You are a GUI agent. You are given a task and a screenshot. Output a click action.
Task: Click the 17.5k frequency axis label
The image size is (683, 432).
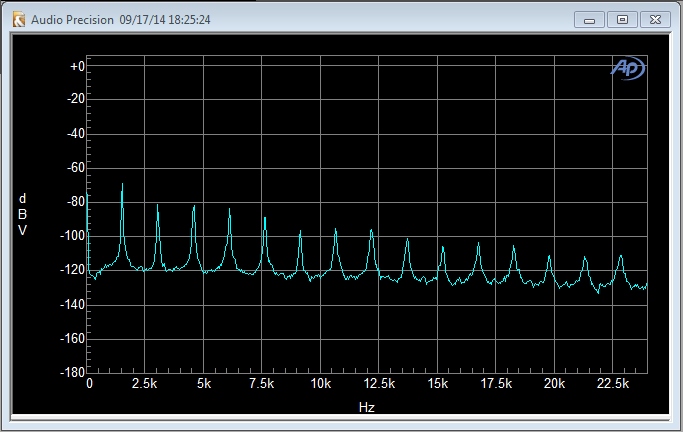tap(496, 384)
